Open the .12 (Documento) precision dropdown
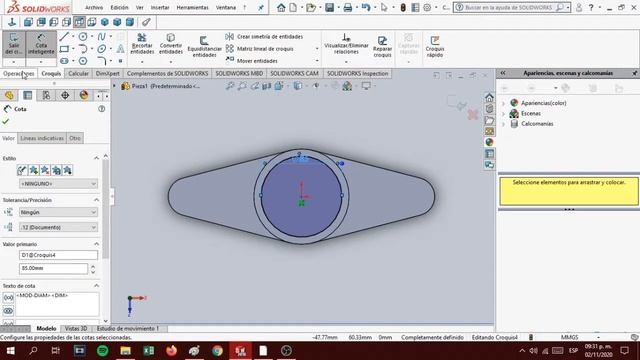The height and width of the screenshot is (360, 640). click(x=58, y=227)
